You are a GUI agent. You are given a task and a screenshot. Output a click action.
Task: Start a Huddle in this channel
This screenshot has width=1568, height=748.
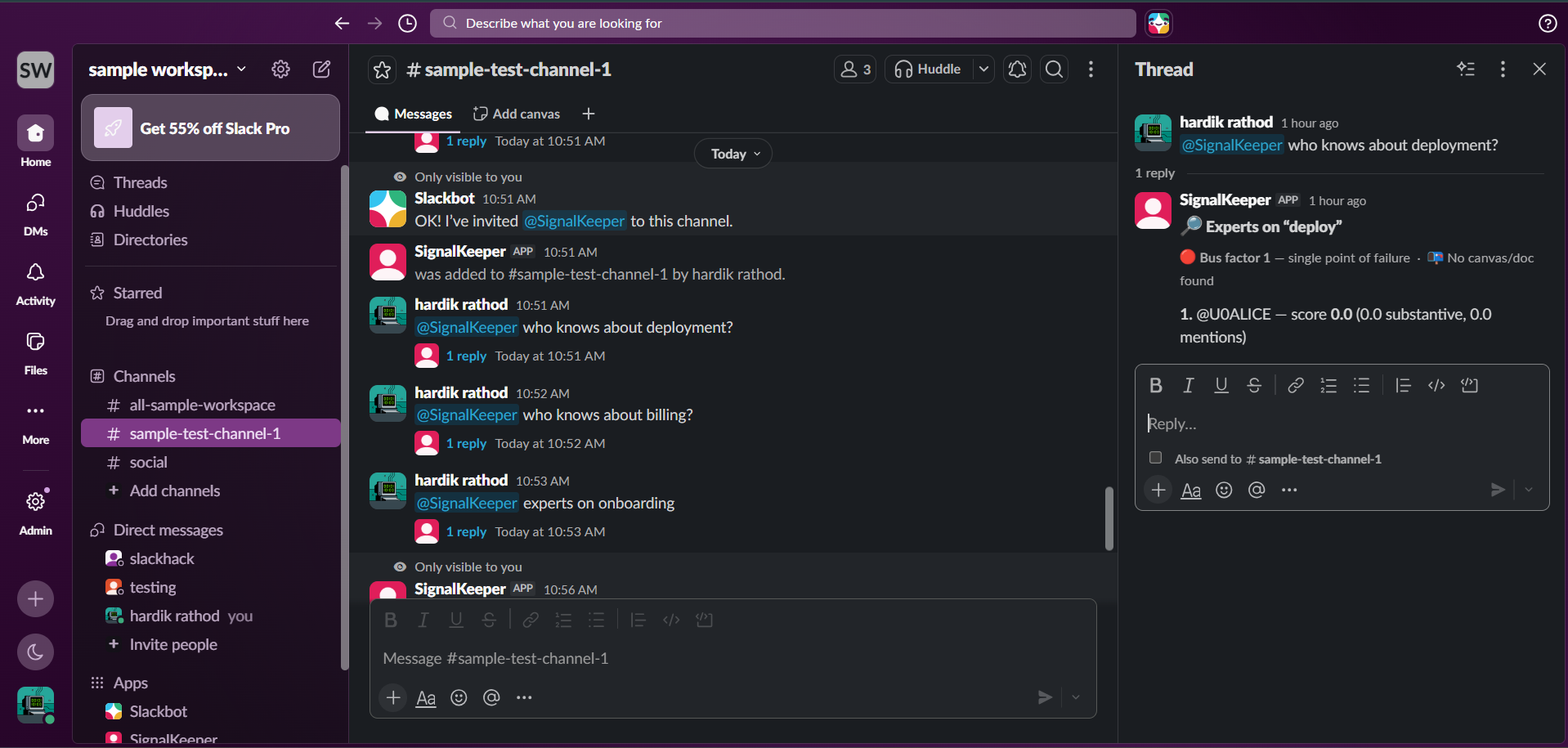coord(928,69)
